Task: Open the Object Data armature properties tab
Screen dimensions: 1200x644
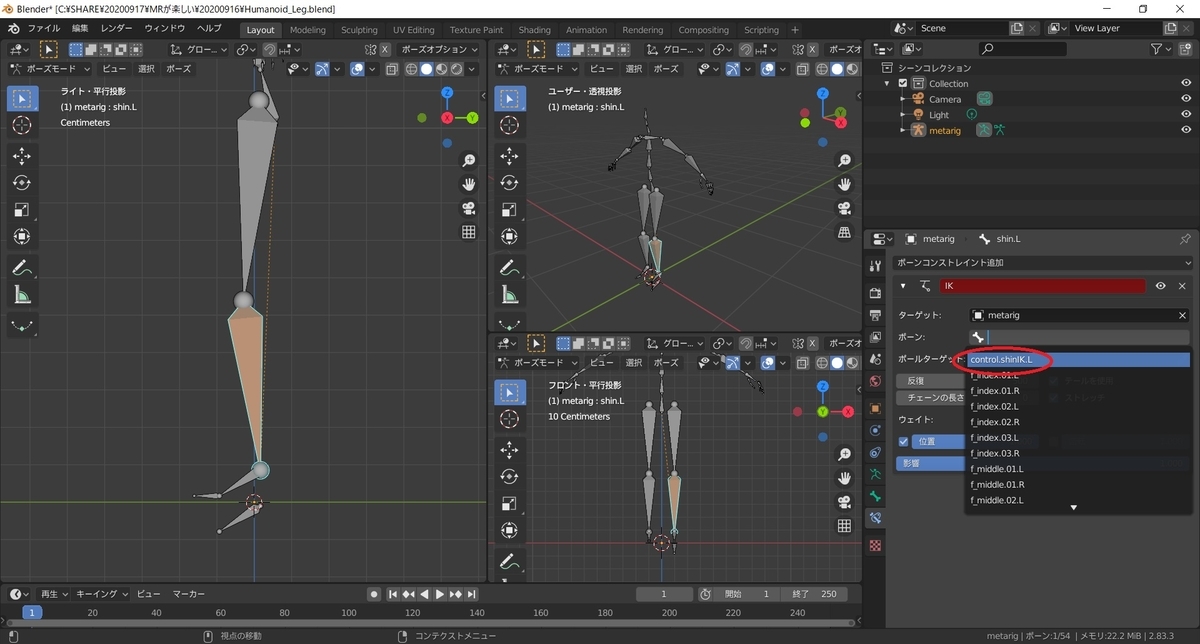Action: tap(876, 474)
